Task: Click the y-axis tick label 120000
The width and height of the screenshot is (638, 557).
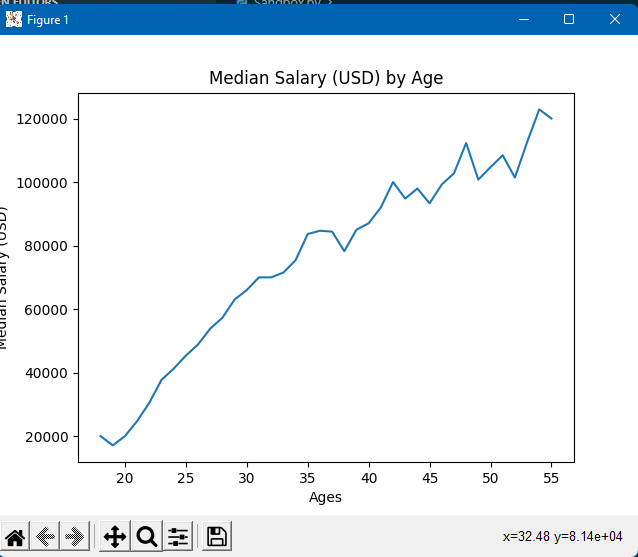Action: pos(42,119)
